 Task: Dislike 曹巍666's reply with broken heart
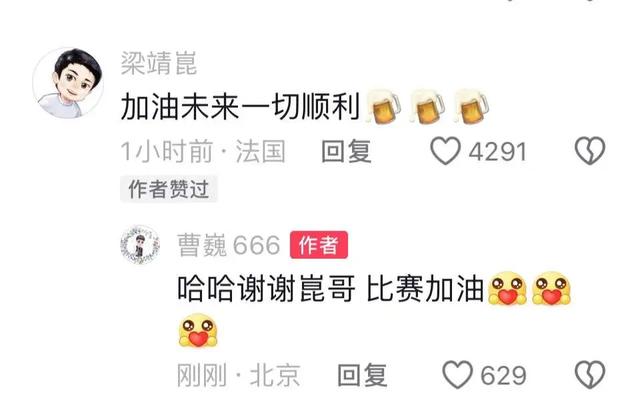[x=590, y=375]
